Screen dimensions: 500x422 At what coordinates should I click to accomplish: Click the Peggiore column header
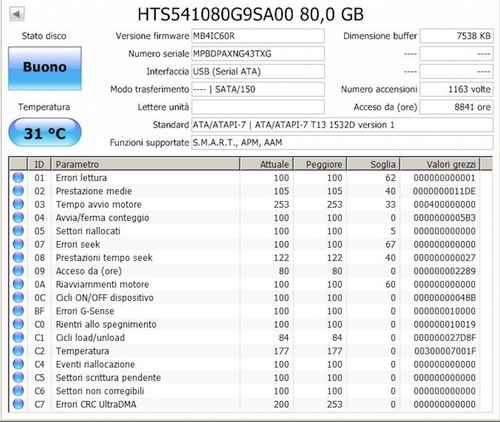(320, 164)
